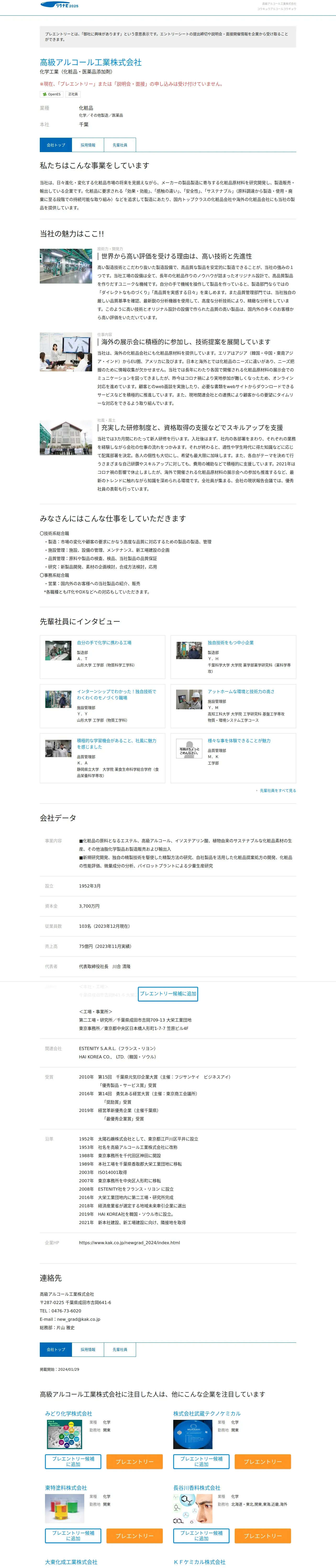Click orange プレエントリー for 武蔵テクノケミカル
Viewport: 336px width, 1568px height.
pos(263,1461)
